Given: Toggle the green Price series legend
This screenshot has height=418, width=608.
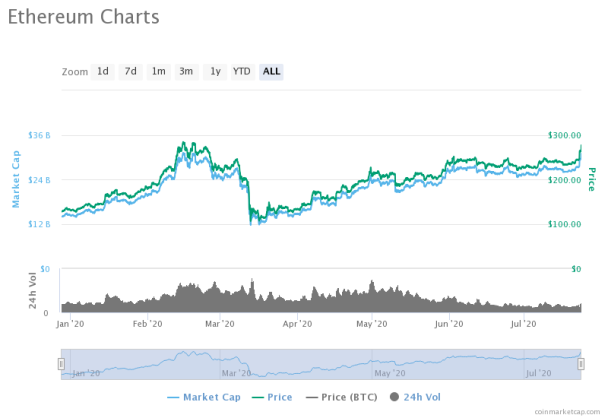Looking at the screenshot, I should point(272,397).
